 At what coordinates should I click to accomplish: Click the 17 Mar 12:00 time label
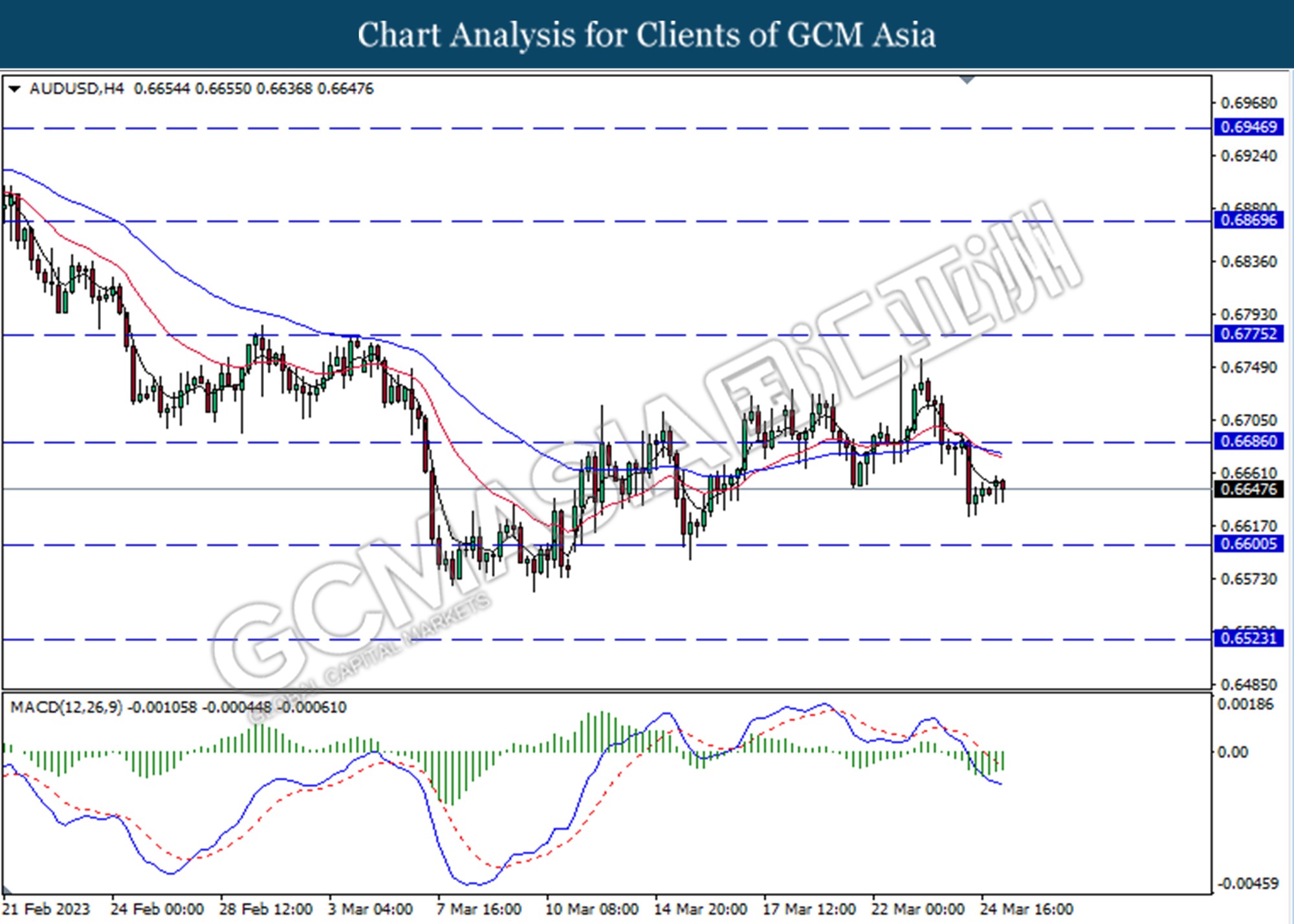coord(809,909)
